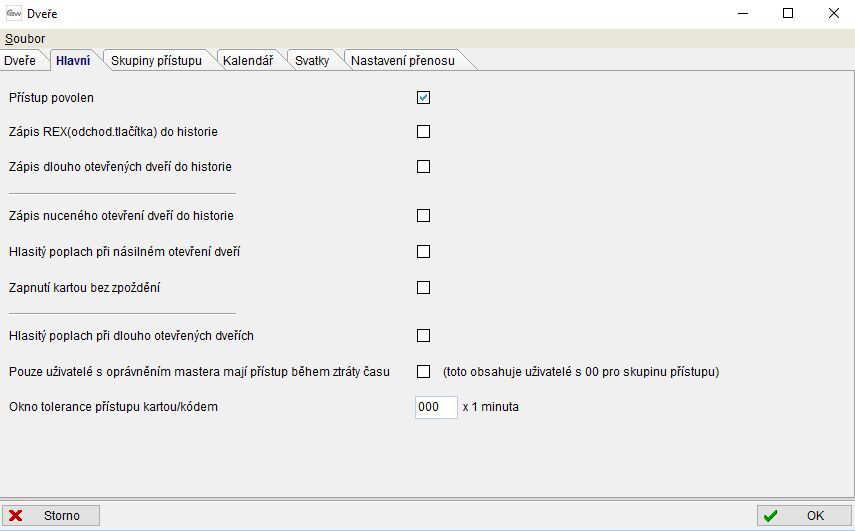Viewport: 855px width, 531px height.
Task: Open the Nastavení přenosu tab
Action: (x=402, y=61)
